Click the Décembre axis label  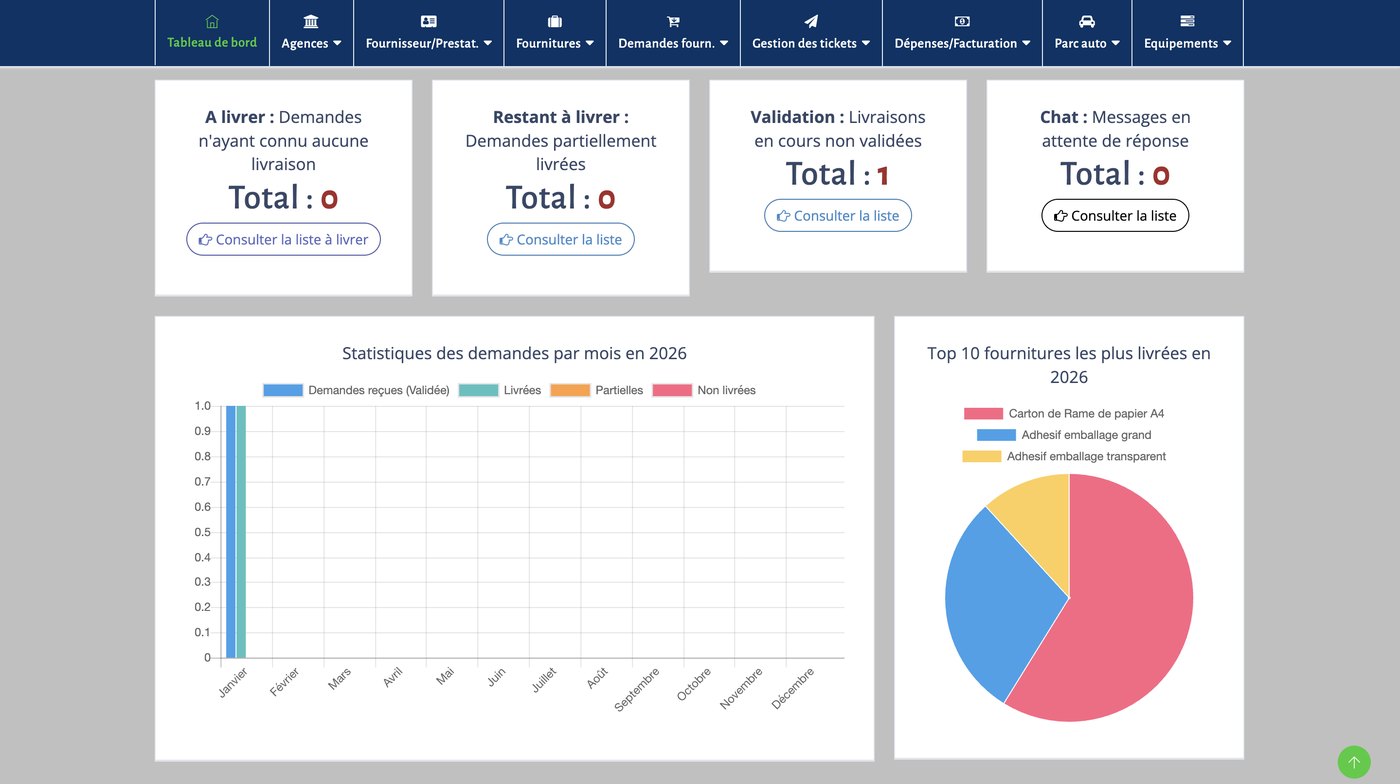pyautogui.click(x=793, y=689)
